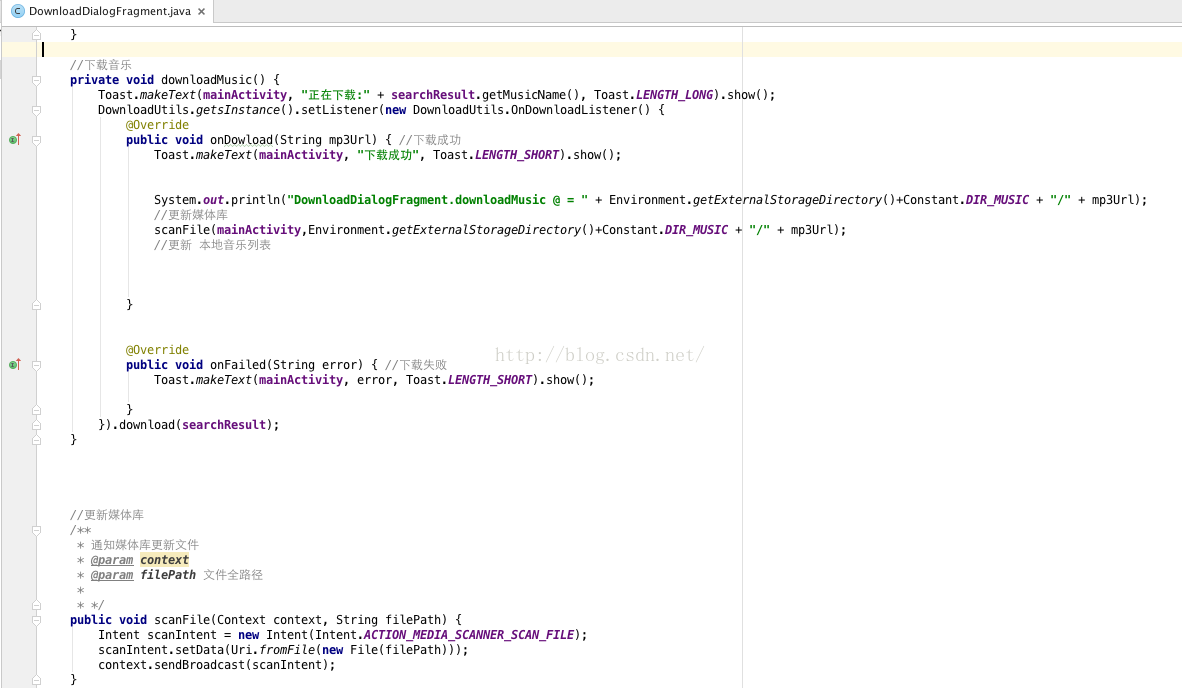The width and height of the screenshot is (1182, 688).
Task: Collapse the scanFile method fold marker
Action: [x=36, y=620]
